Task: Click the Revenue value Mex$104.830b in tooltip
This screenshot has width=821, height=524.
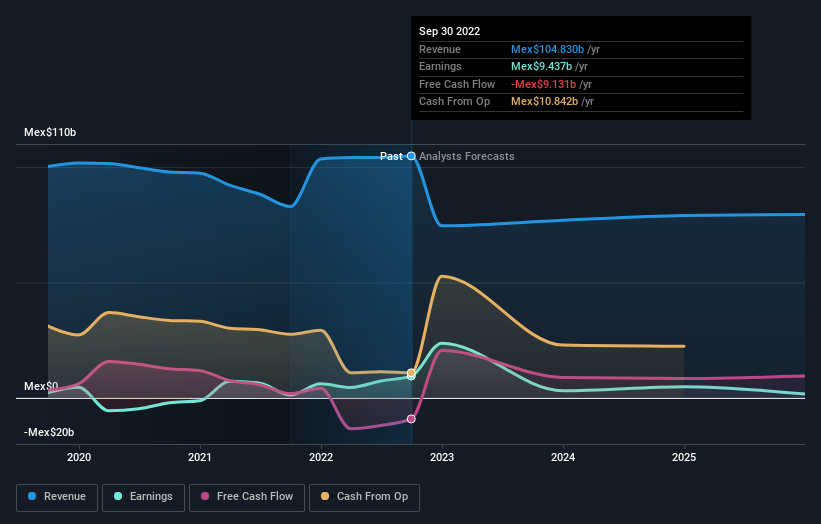Action: (547, 49)
